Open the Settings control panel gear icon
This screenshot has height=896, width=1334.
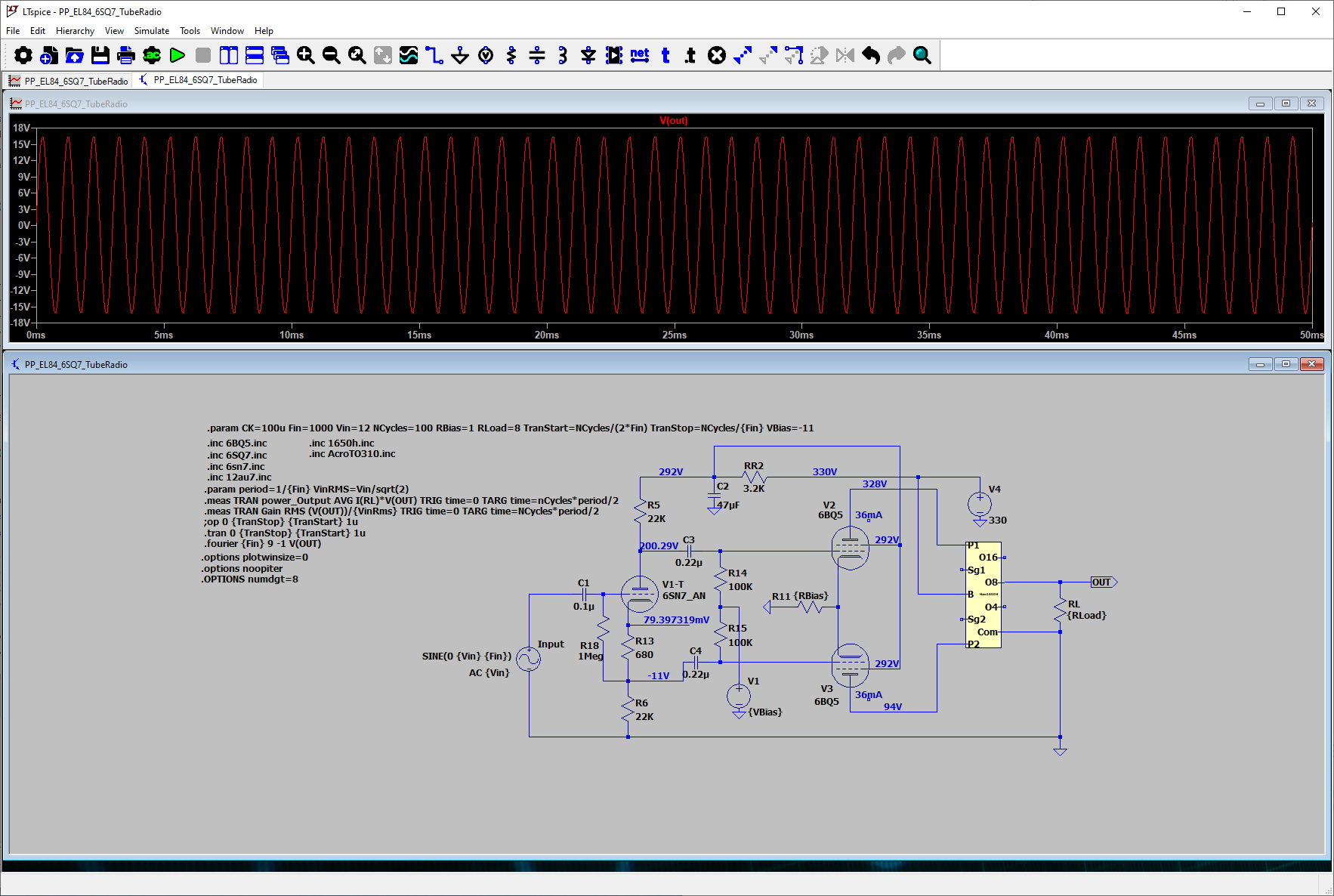tap(23, 55)
